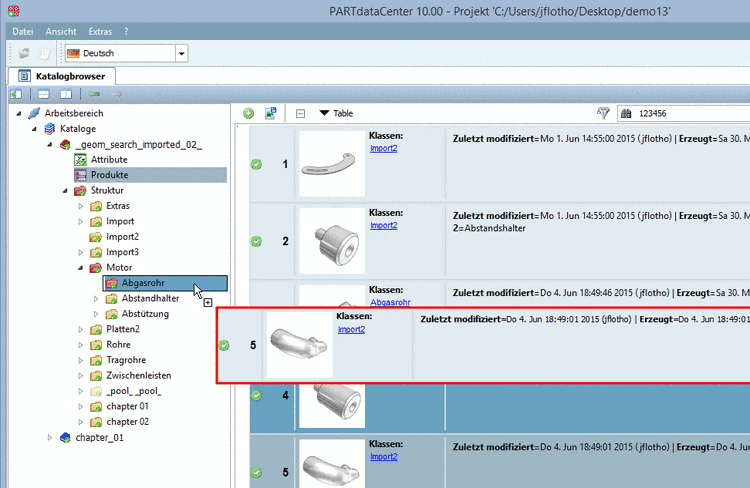The height and width of the screenshot is (488, 750).
Task: Select the Attribute tree item
Action: tap(109, 160)
